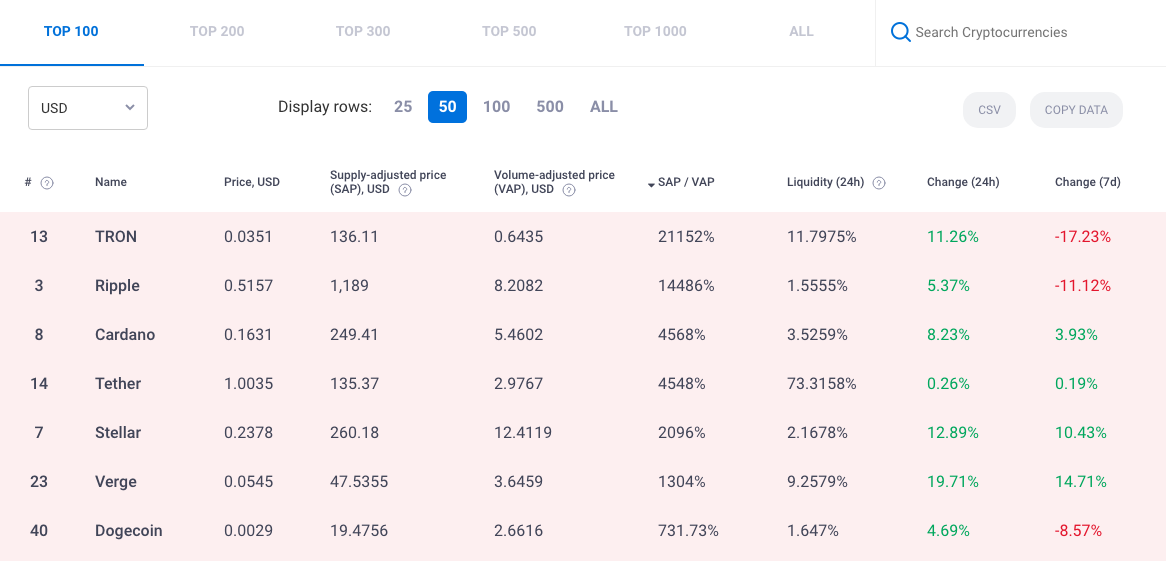This screenshot has height=561, width=1166.
Task: Open Liquidity (24h) help tooltip icon
Action: 878,182
